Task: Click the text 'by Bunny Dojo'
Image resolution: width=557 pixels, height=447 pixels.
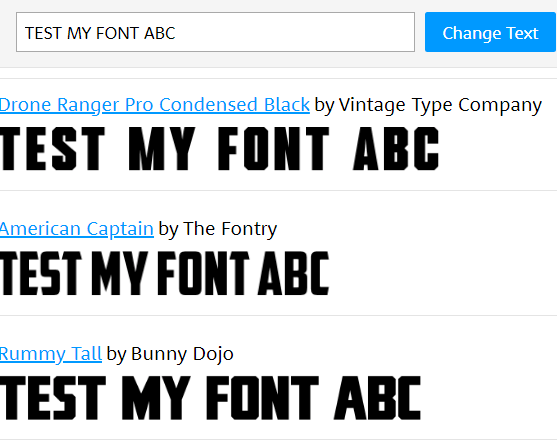Action: coord(170,354)
